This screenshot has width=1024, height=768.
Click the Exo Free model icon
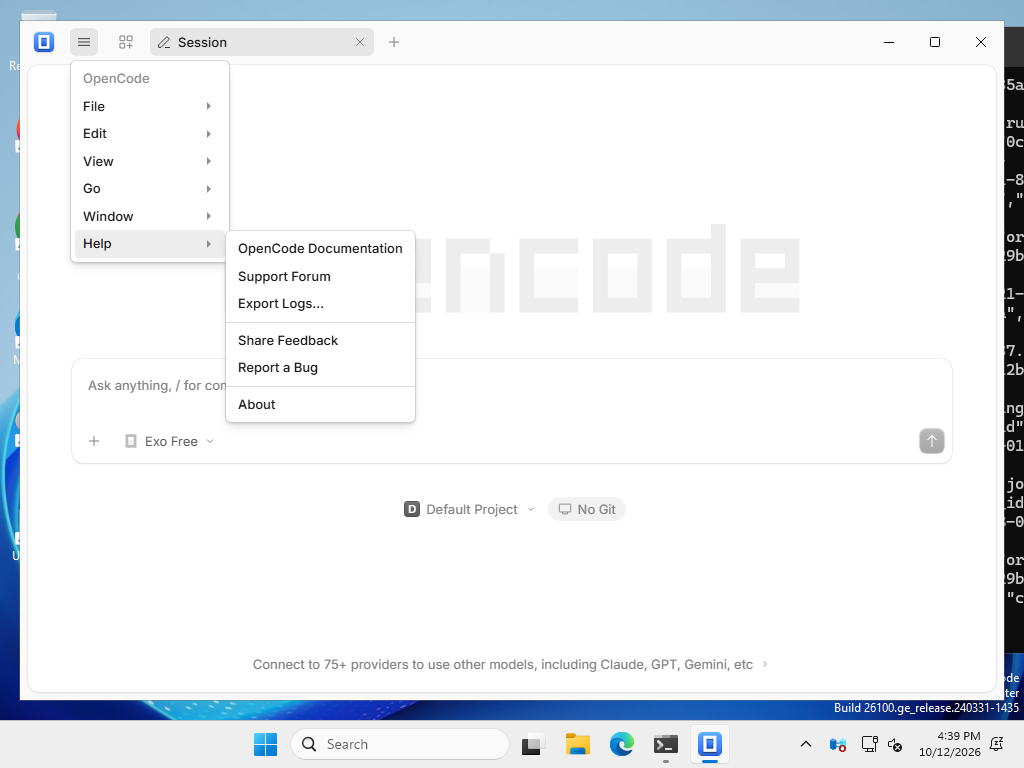[x=131, y=441]
